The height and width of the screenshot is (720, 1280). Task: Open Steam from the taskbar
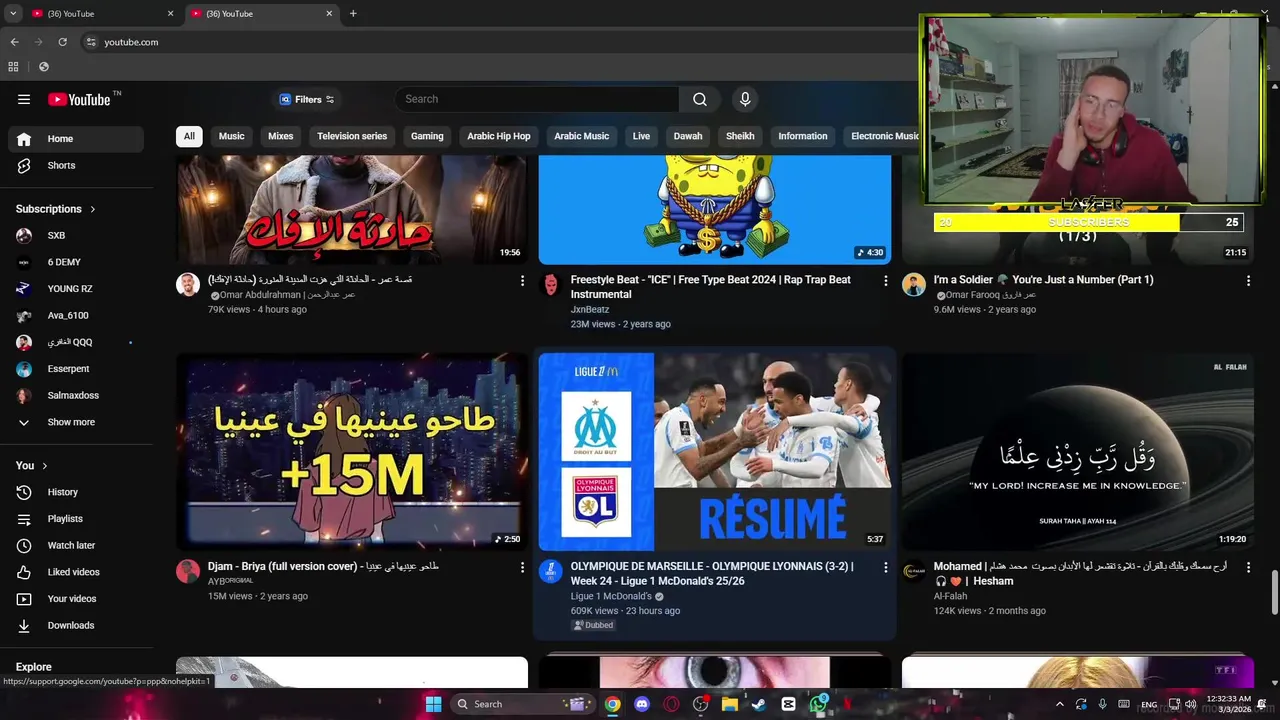(759, 704)
